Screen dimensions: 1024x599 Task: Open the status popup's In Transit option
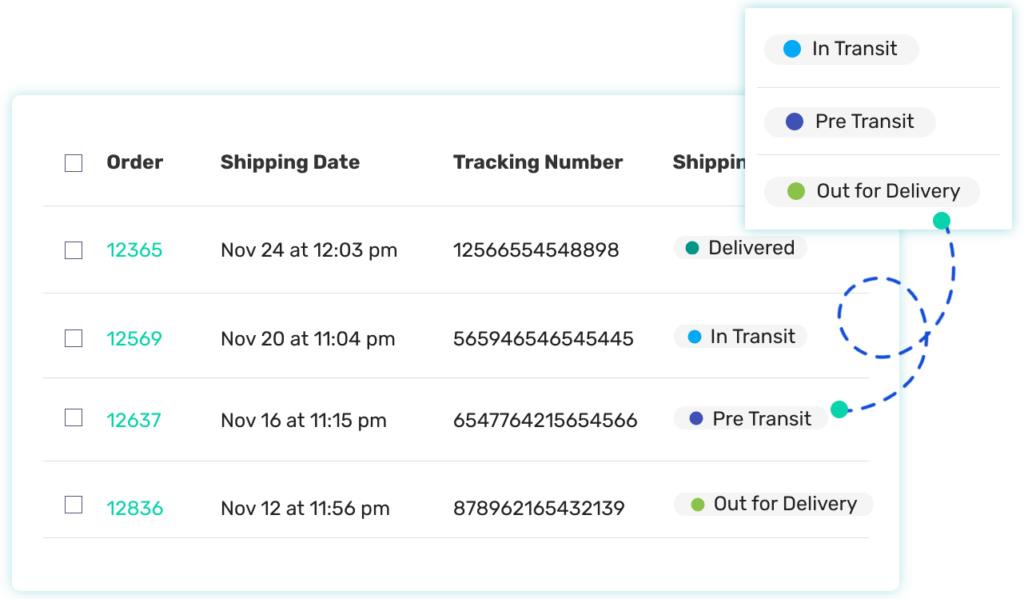pyautogui.click(x=841, y=49)
